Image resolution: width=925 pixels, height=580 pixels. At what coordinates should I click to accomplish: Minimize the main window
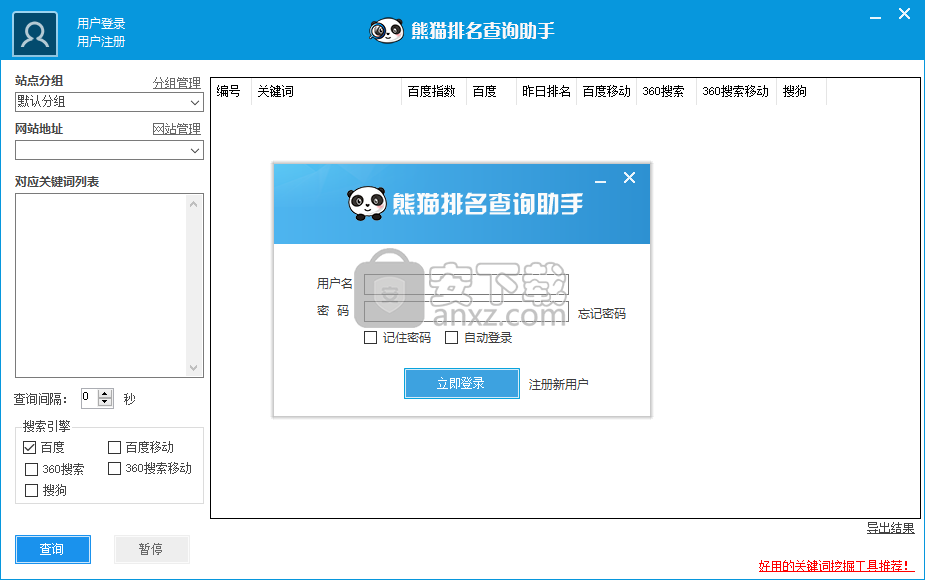tap(875, 16)
